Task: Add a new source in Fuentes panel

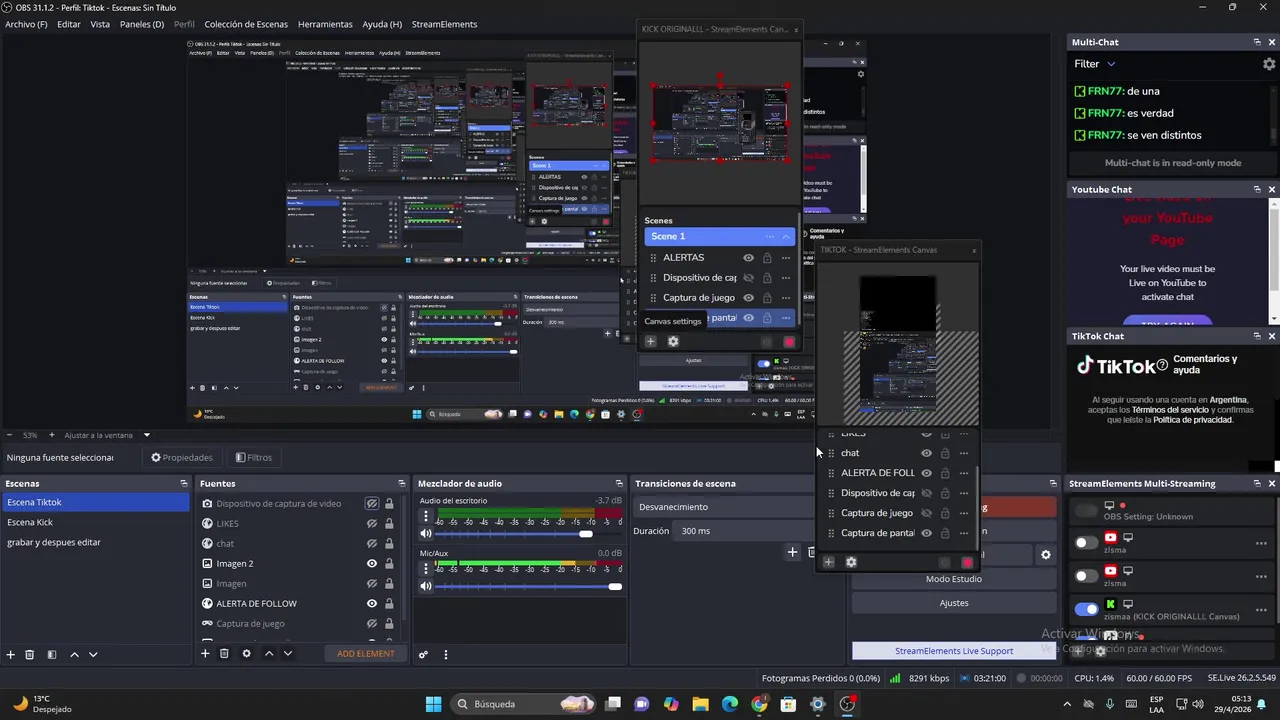Action: click(205, 654)
